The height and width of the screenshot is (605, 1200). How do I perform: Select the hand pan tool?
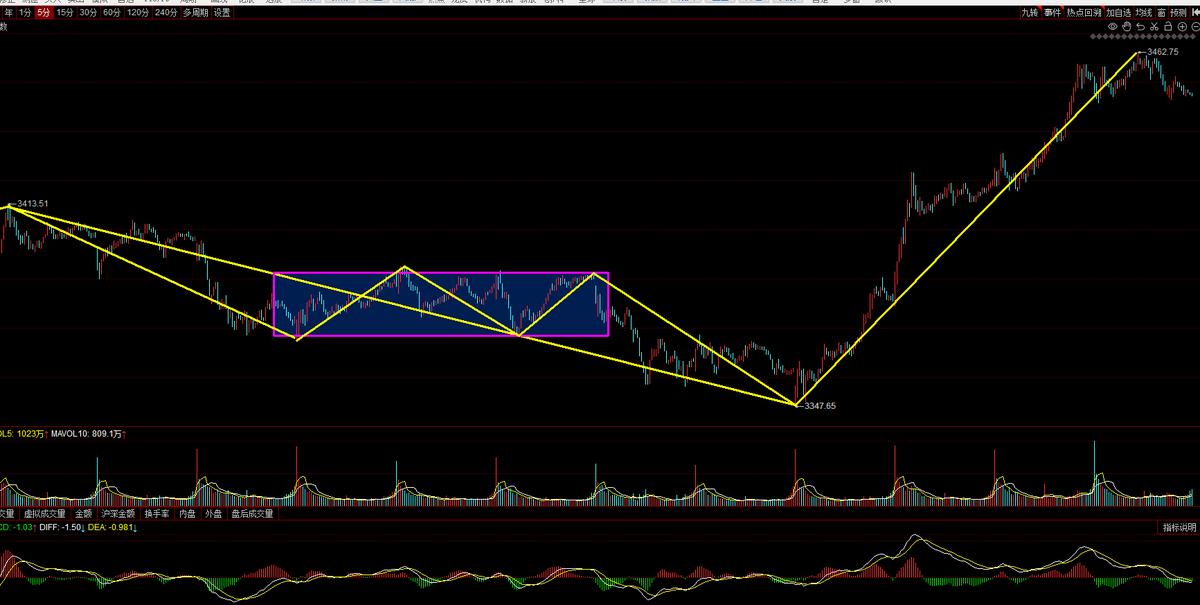[1127, 26]
